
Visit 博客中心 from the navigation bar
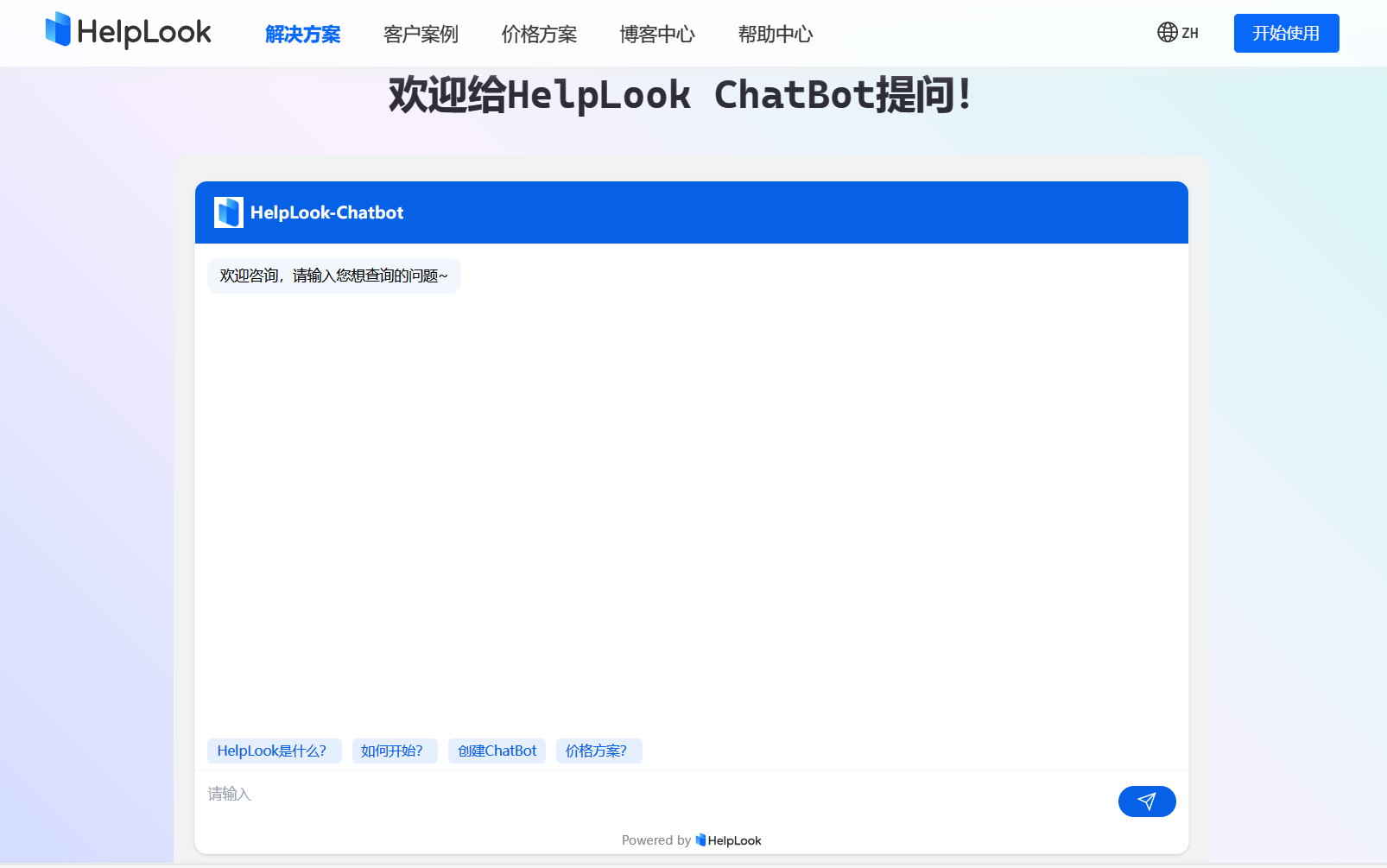(x=656, y=35)
